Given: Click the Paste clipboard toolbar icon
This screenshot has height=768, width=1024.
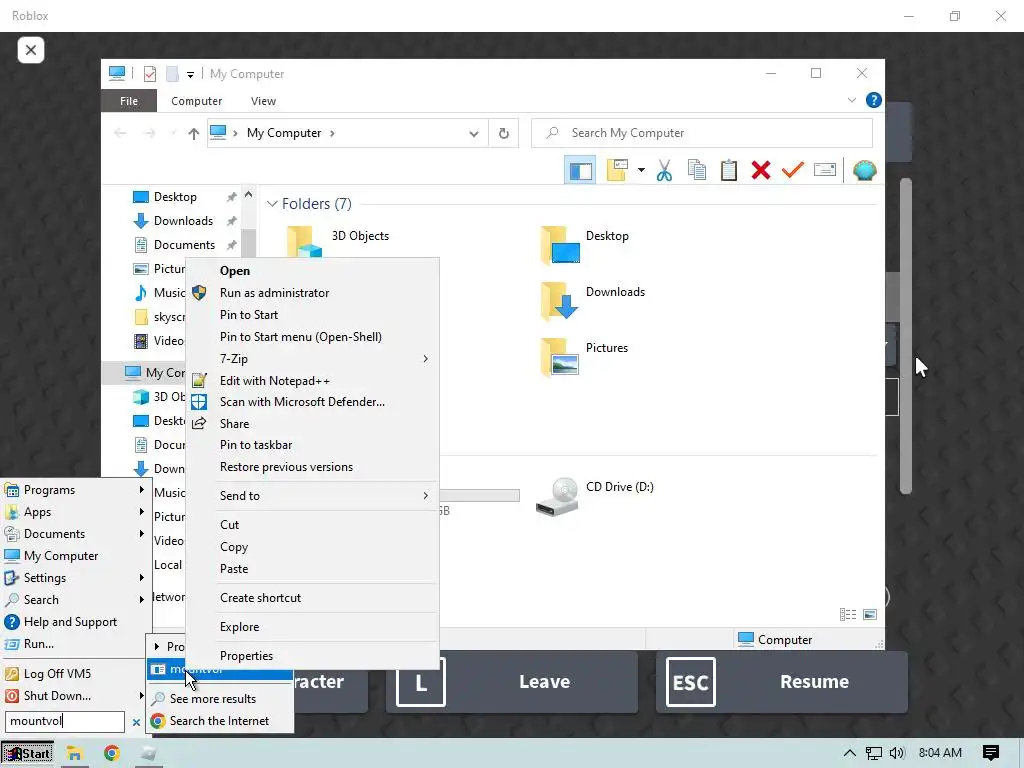Looking at the screenshot, I should point(729,170).
